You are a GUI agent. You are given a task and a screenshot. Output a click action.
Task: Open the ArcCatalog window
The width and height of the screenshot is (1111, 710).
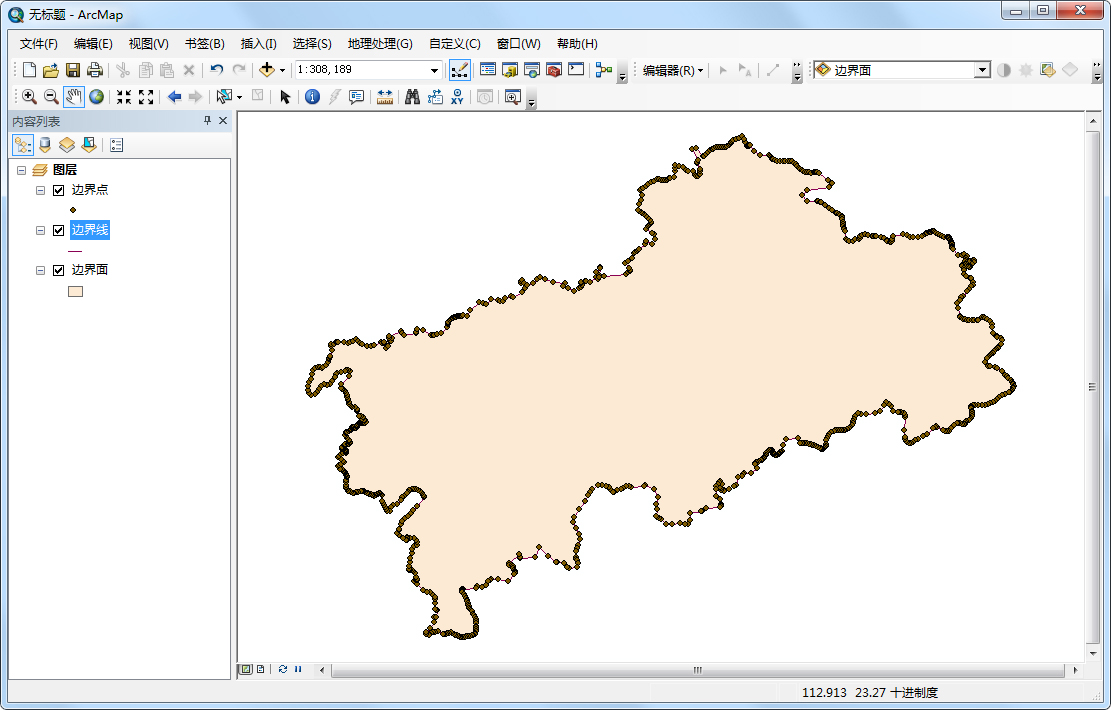(508, 69)
